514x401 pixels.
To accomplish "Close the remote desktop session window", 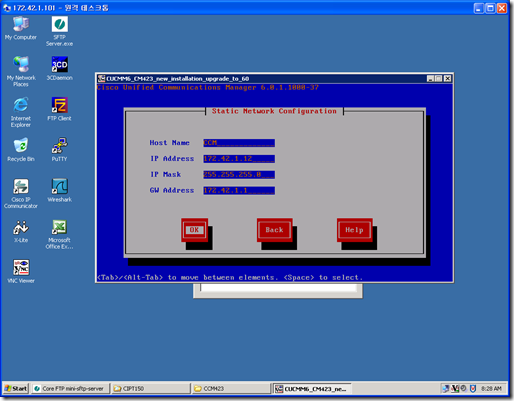I will click(501, 8).
